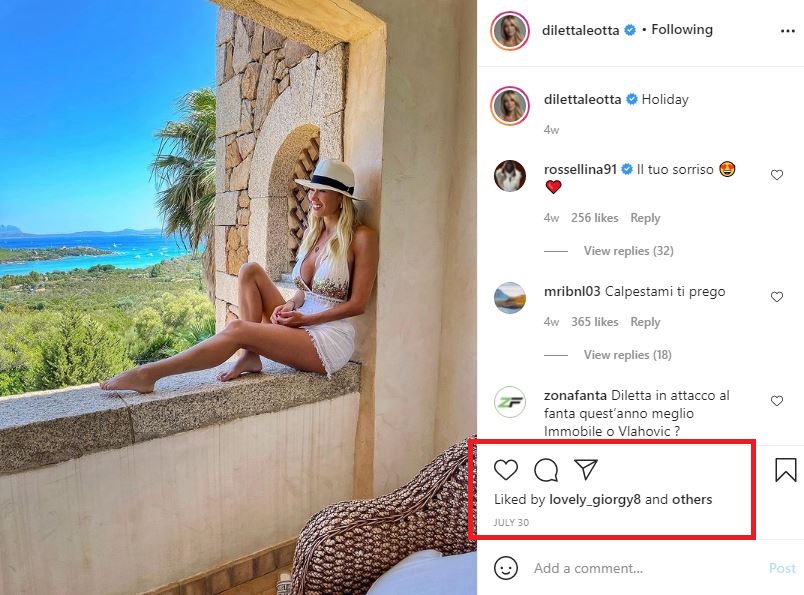Like the post with the heart icon
The height and width of the screenshot is (595, 804).
click(x=506, y=470)
